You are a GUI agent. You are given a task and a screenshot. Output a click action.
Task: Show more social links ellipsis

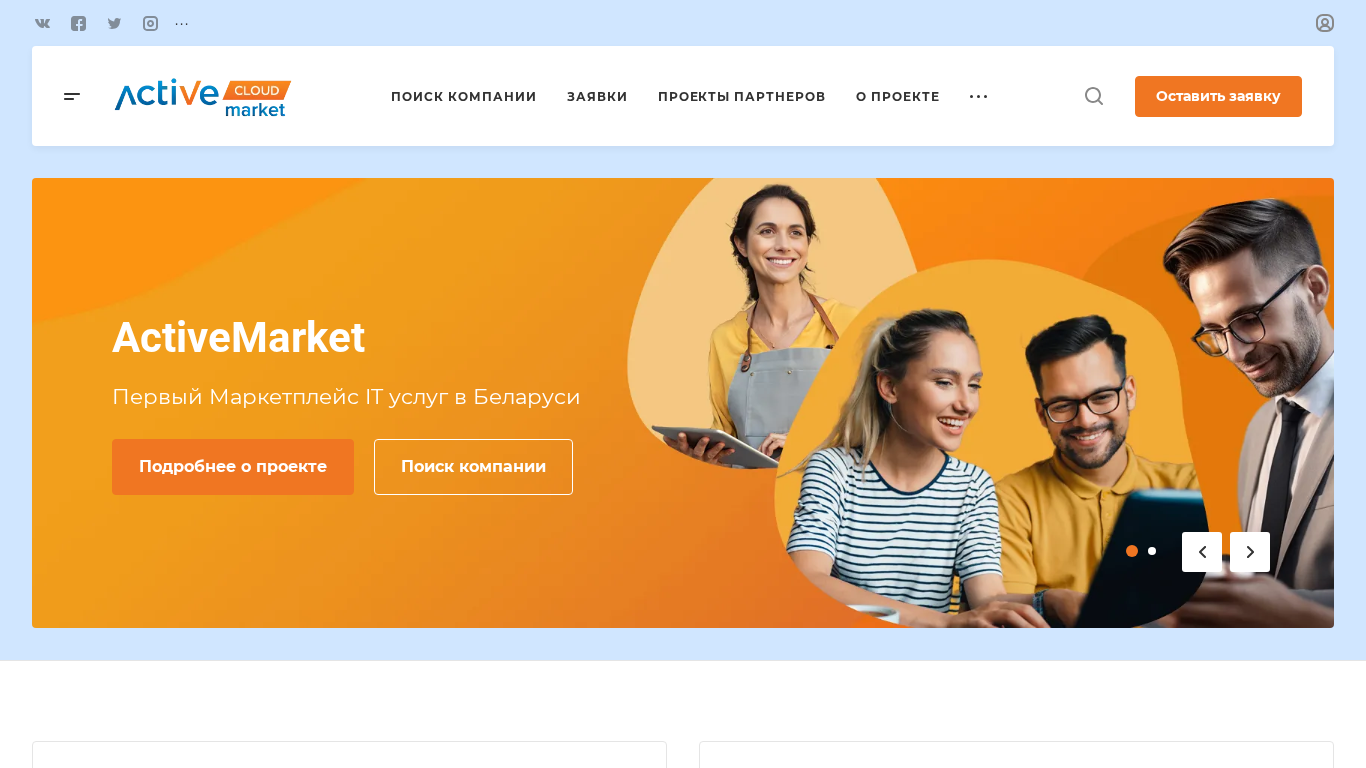click(182, 23)
